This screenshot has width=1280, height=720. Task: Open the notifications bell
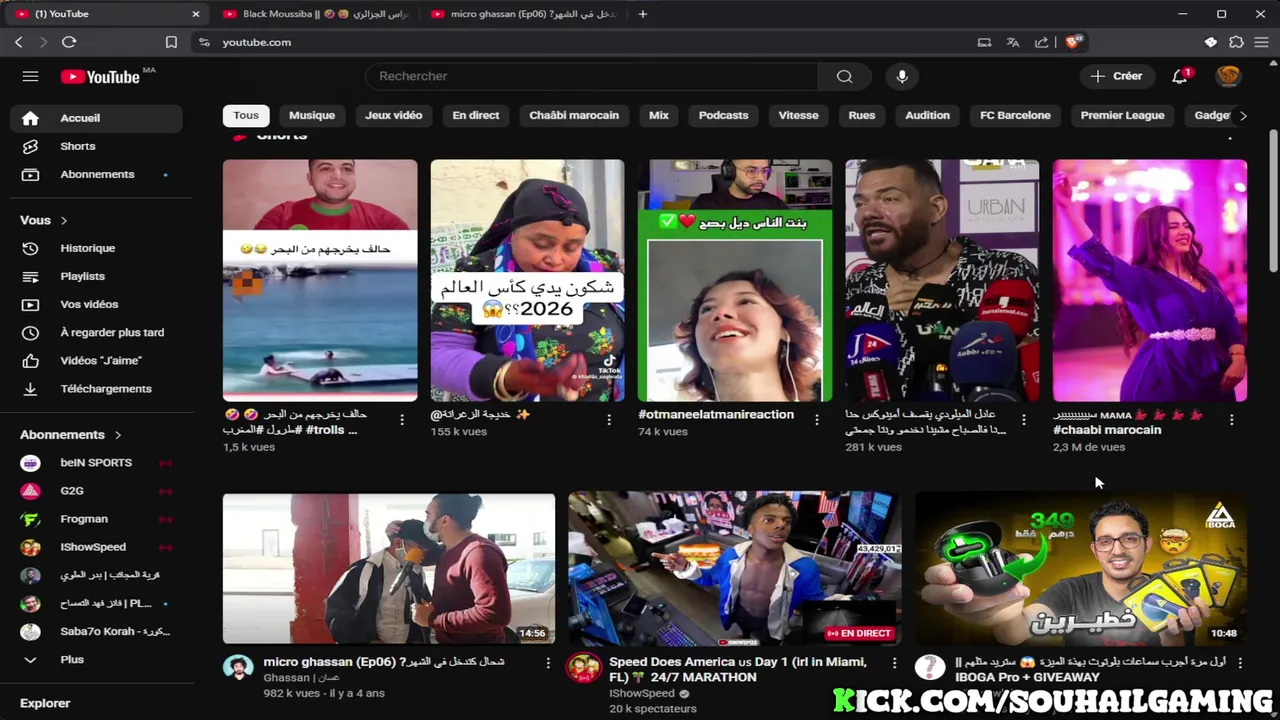1180,76
